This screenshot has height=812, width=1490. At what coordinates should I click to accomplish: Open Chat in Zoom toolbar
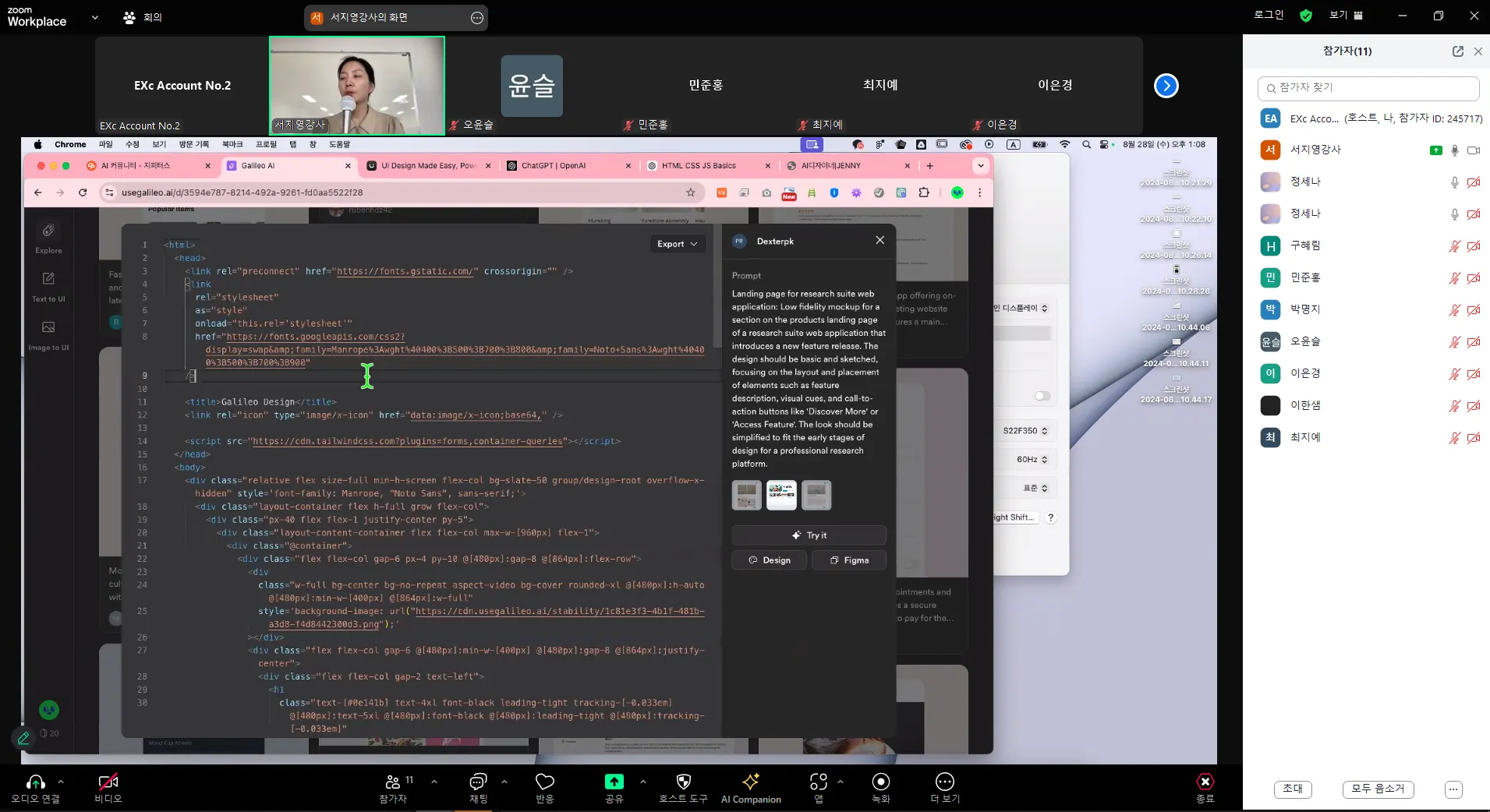pyautogui.click(x=478, y=788)
